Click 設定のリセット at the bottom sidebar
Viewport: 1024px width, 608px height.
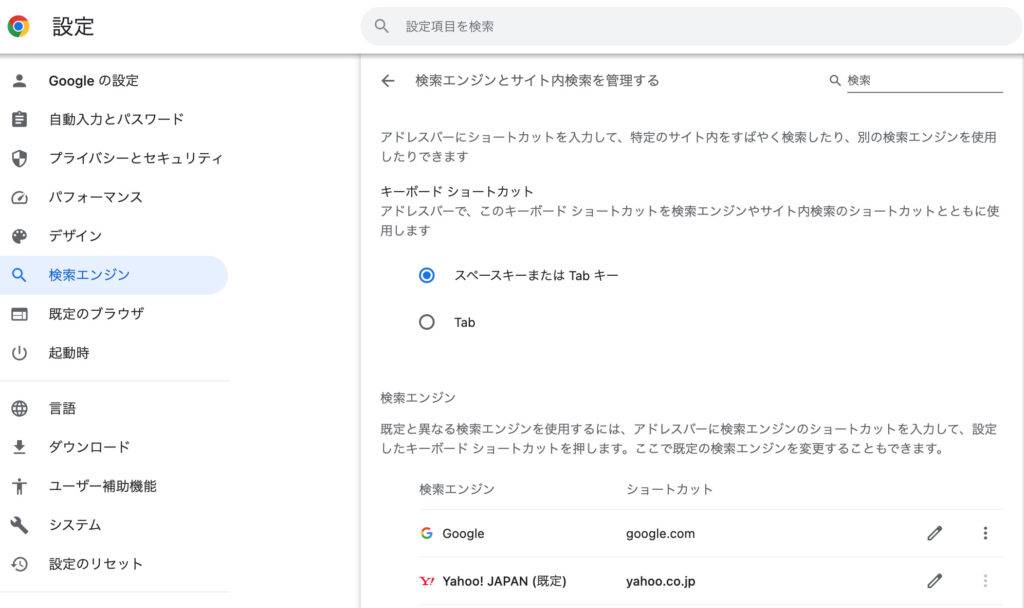tap(97, 563)
